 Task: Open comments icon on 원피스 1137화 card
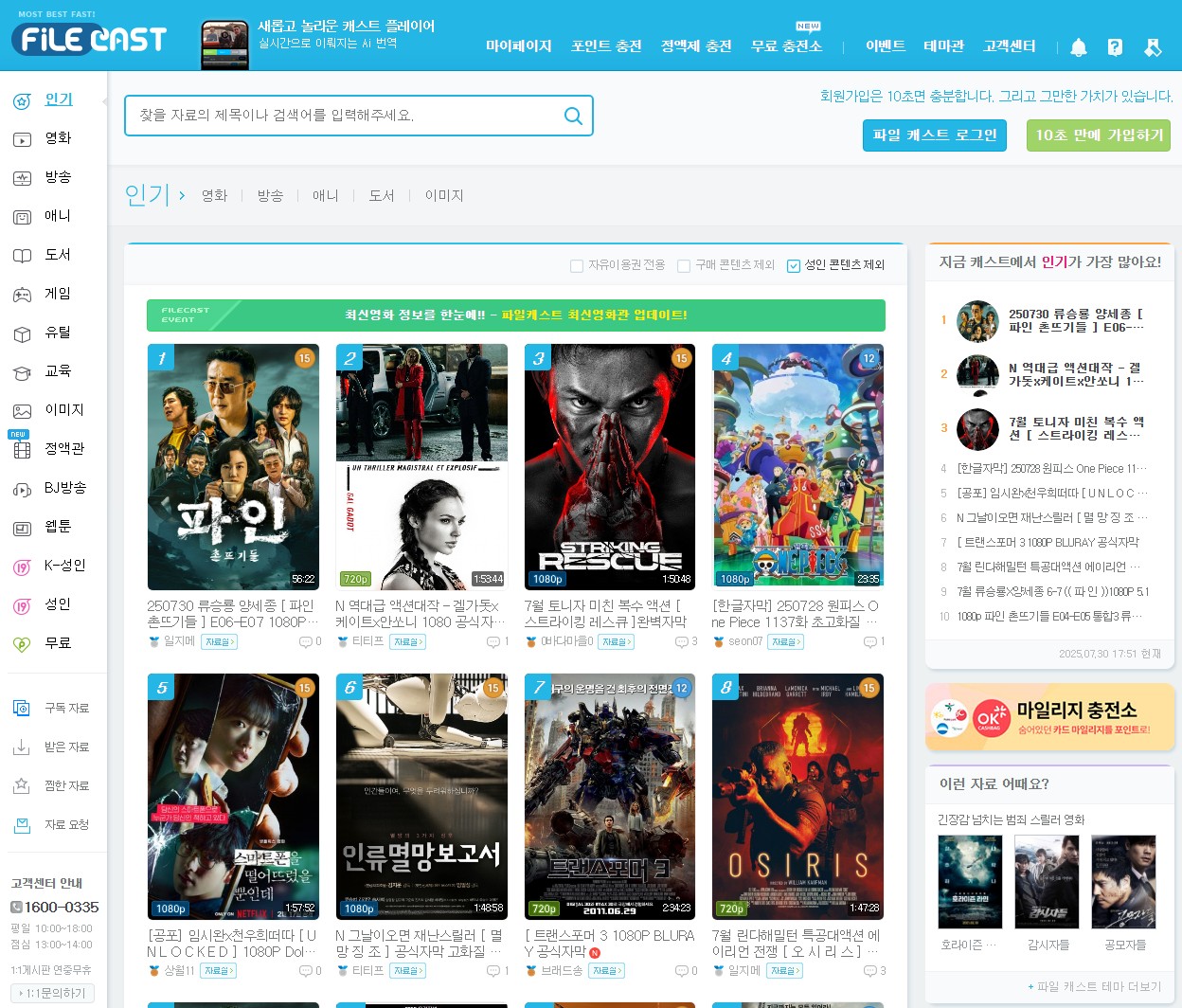coord(869,642)
